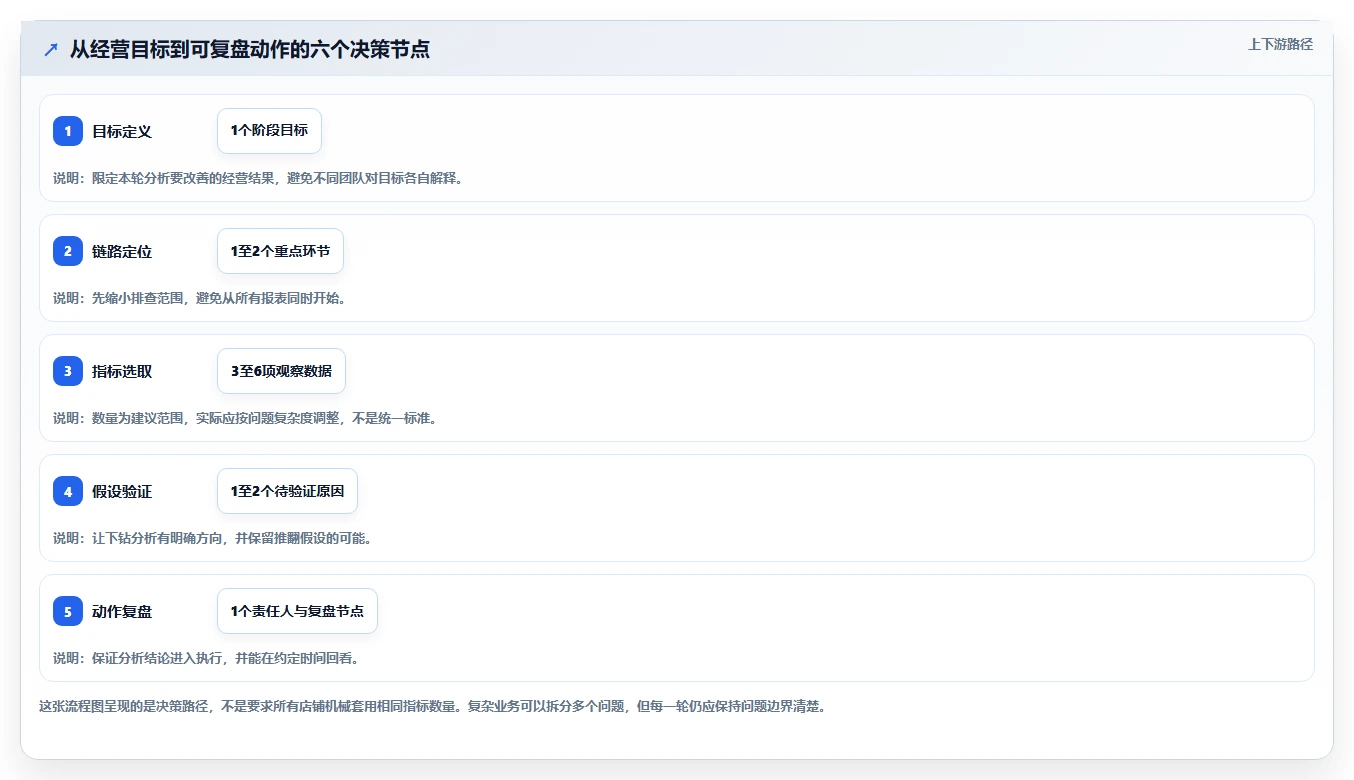This screenshot has height=780, width=1354.
Task: Click the note '让下钻分析有明确方向'
Action: (x=158, y=538)
